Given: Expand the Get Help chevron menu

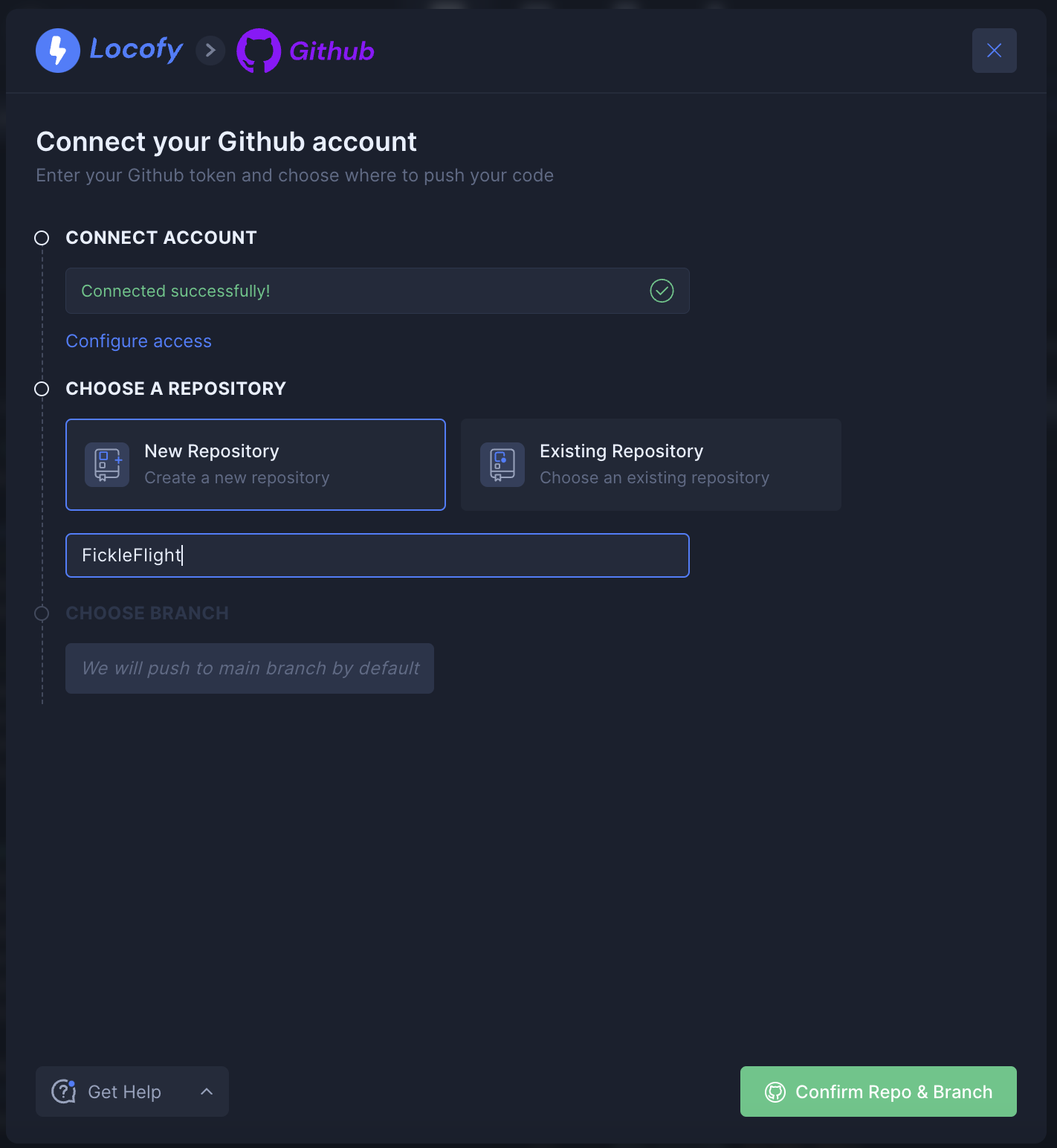Looking at the screenshot, I should (x=207, y=1091).
